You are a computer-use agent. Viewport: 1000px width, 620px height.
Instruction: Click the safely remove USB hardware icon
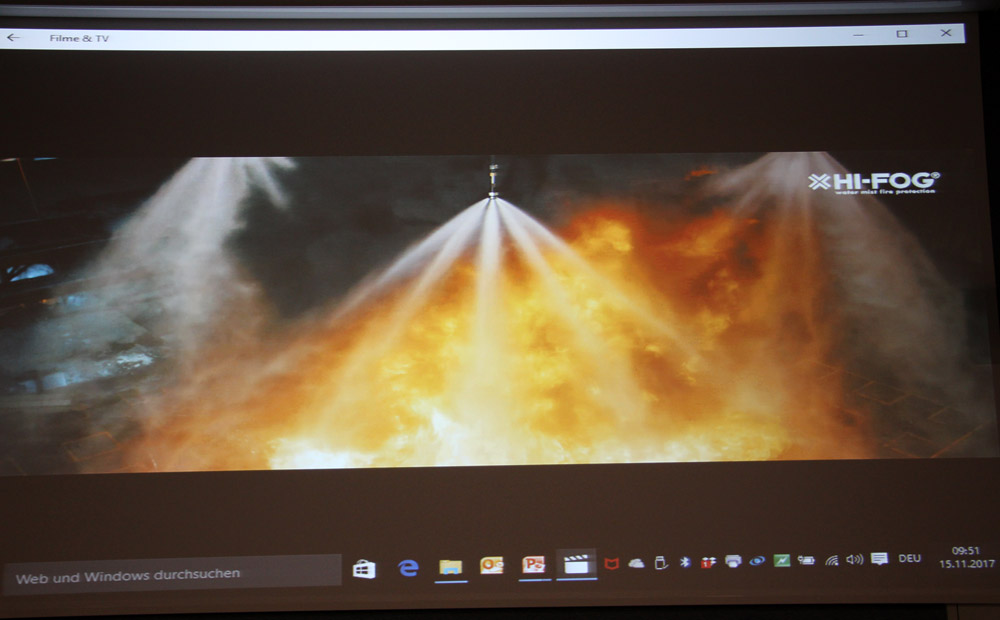661,563
